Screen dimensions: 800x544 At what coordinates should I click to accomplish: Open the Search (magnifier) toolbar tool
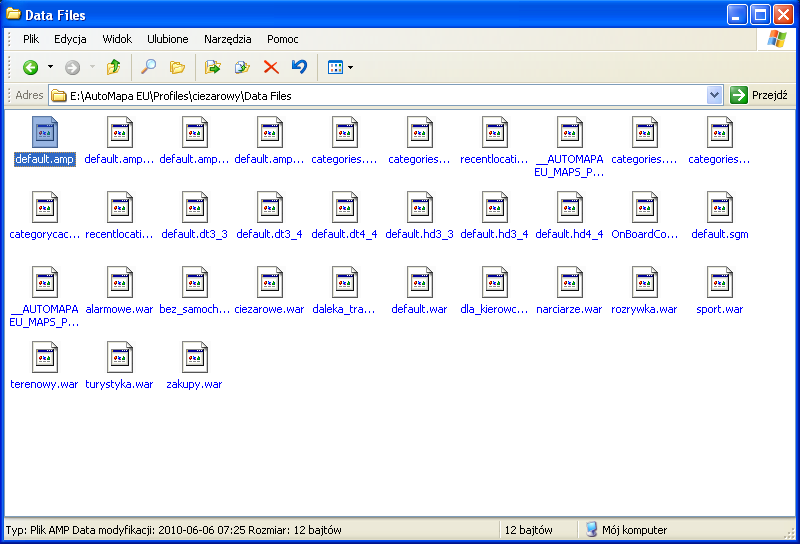coord(148,67)
